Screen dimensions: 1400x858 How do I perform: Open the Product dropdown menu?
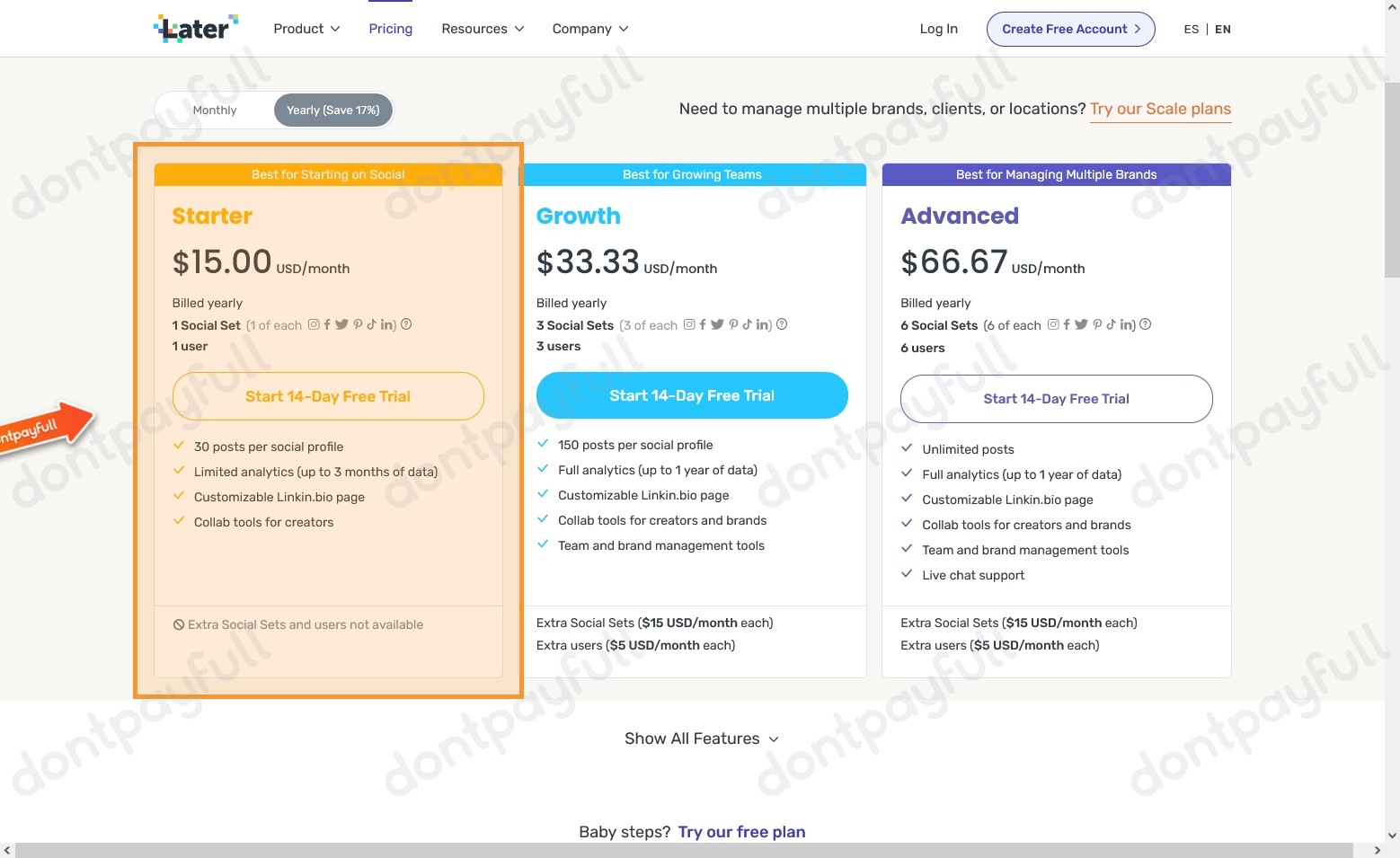[306, 29]
